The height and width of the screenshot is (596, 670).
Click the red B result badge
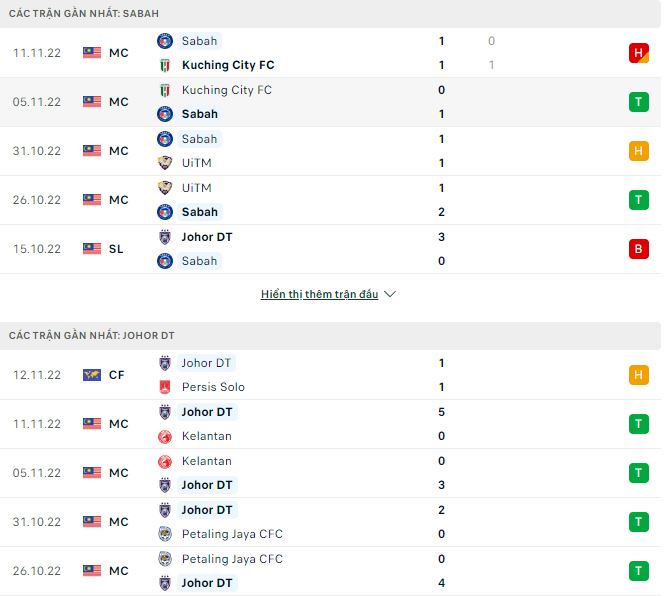pyautogui.click(x=638, y=249)
